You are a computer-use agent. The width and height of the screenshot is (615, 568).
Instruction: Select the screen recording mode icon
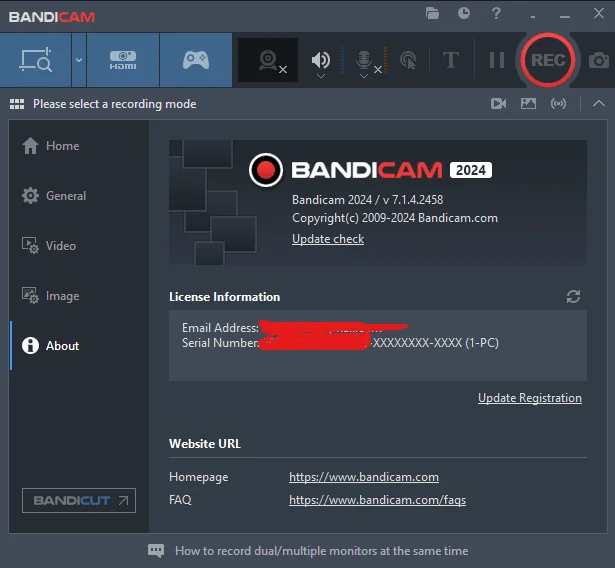pyautogui.click(x=36, y=60)
